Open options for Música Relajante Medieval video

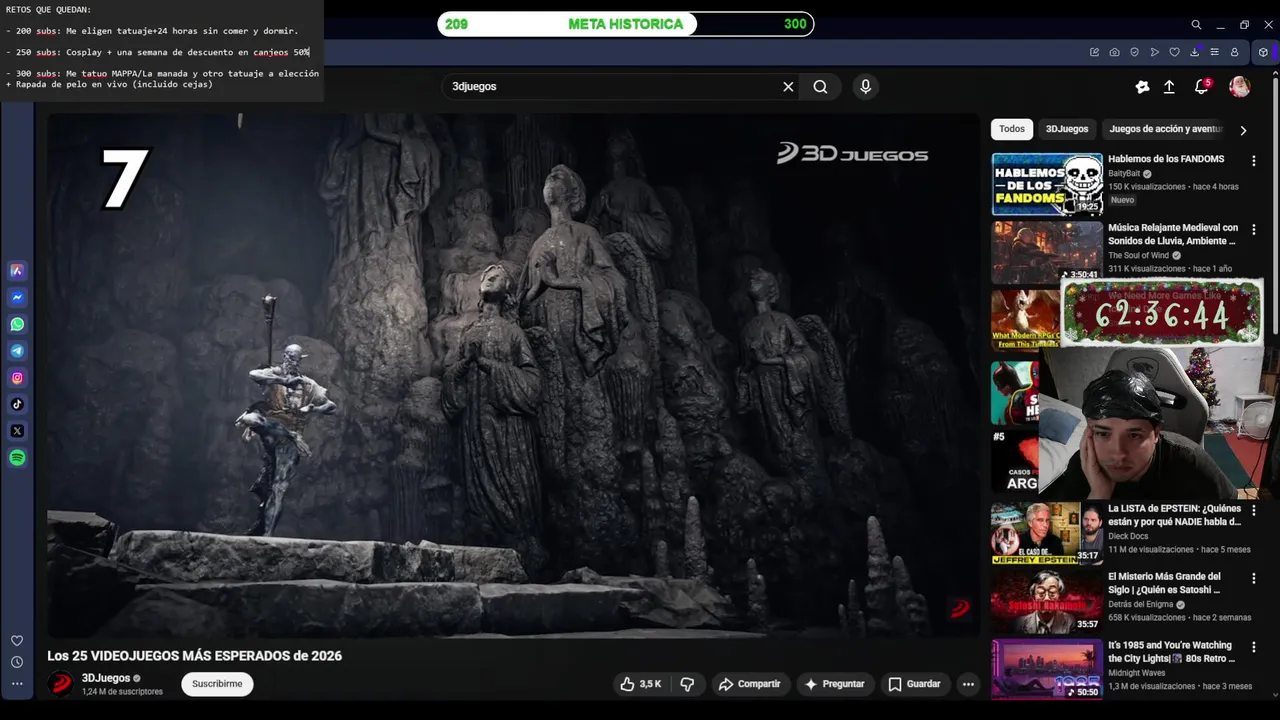(x=1253, y=230)
